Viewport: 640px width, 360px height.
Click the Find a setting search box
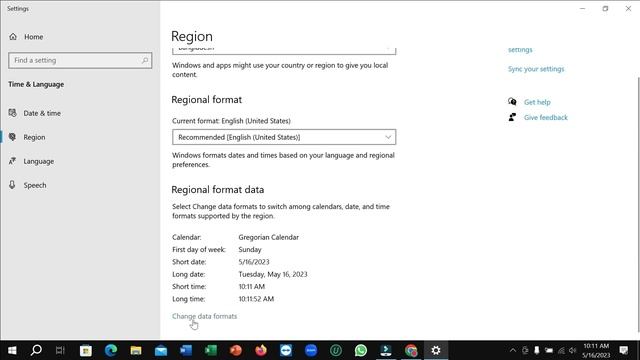(x=80, y=60)
